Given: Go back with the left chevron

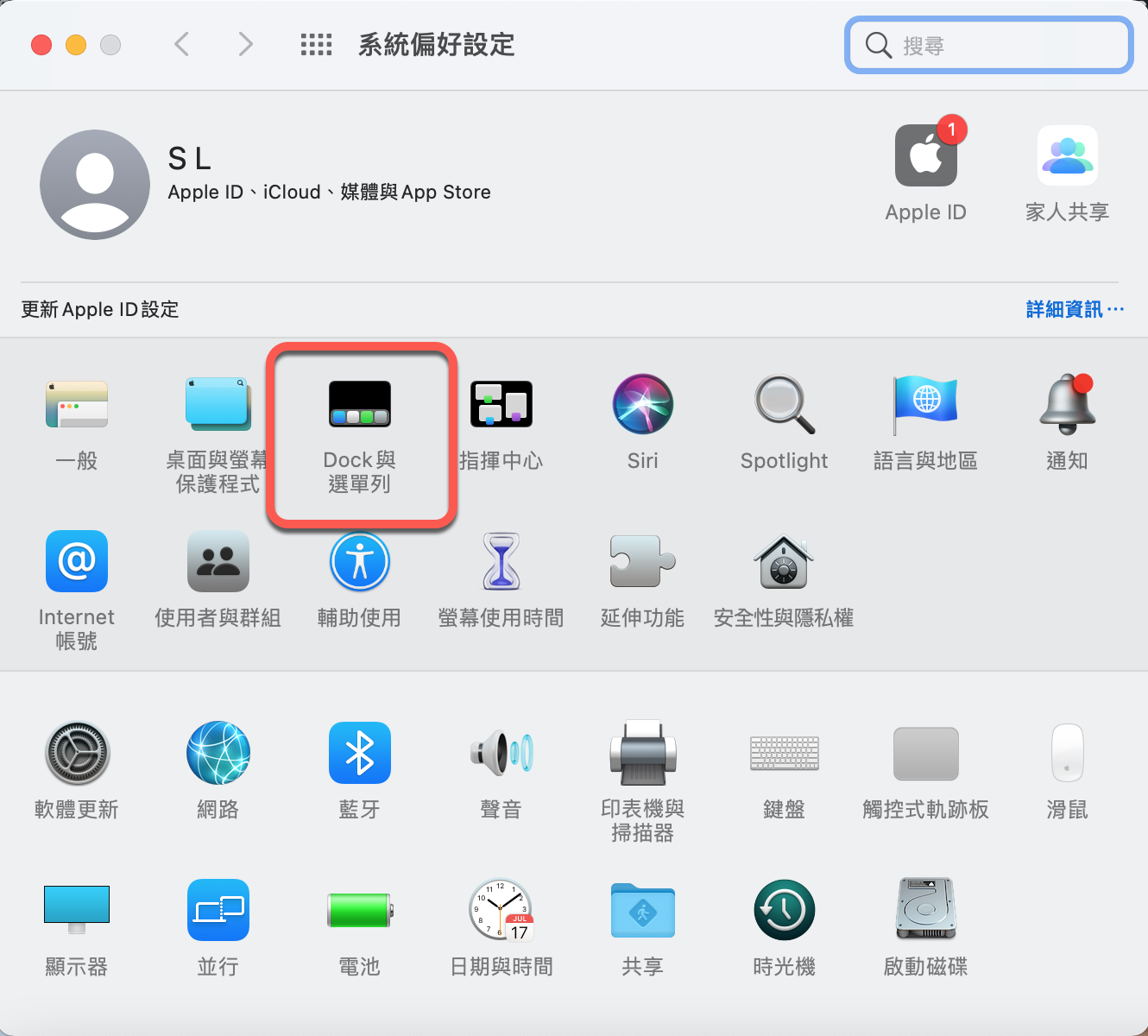Looking at the screenshot, I should click(181, 44).
